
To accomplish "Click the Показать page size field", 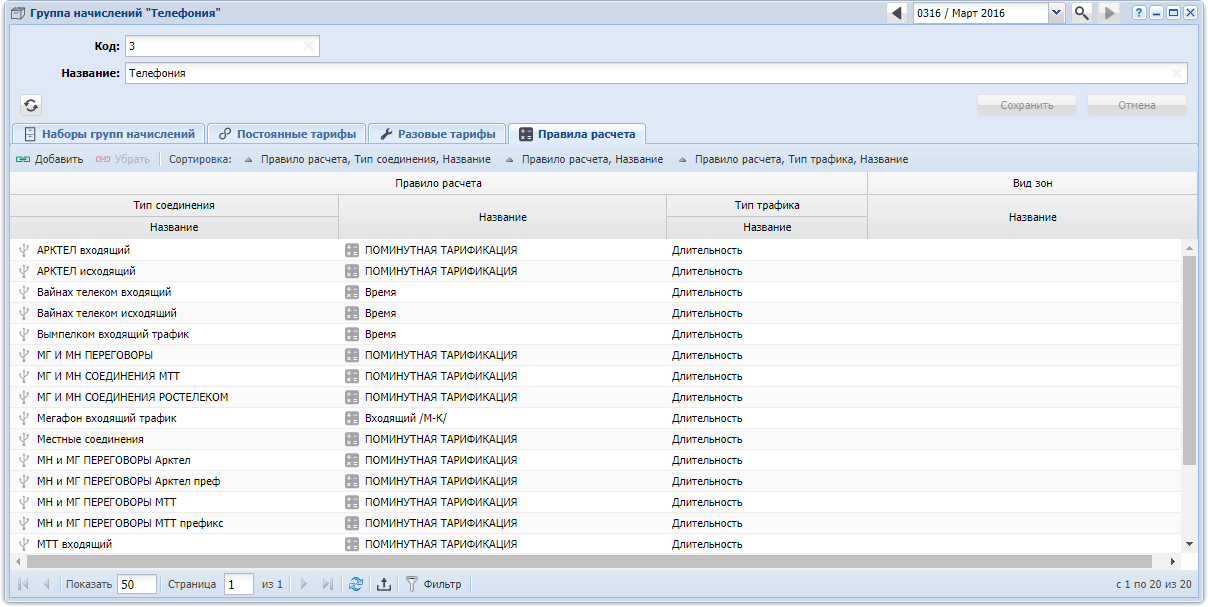I will pyautogui.click(x=137, y=584).
